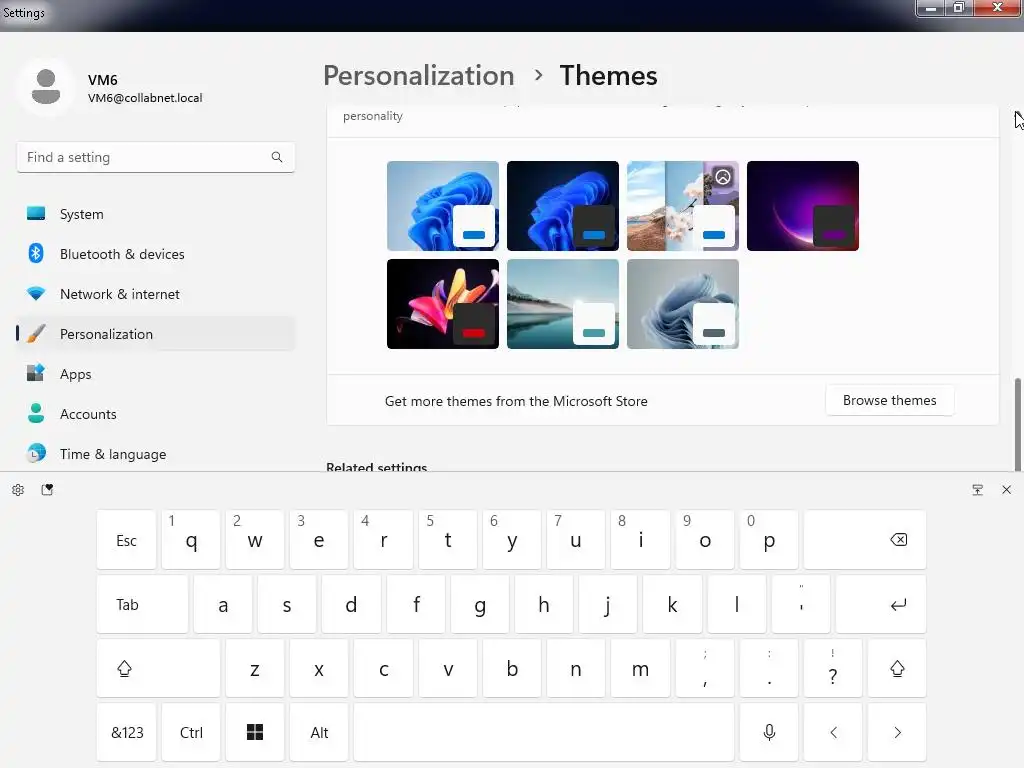
Task: Open Time & language settings
Action: point(155,454)
